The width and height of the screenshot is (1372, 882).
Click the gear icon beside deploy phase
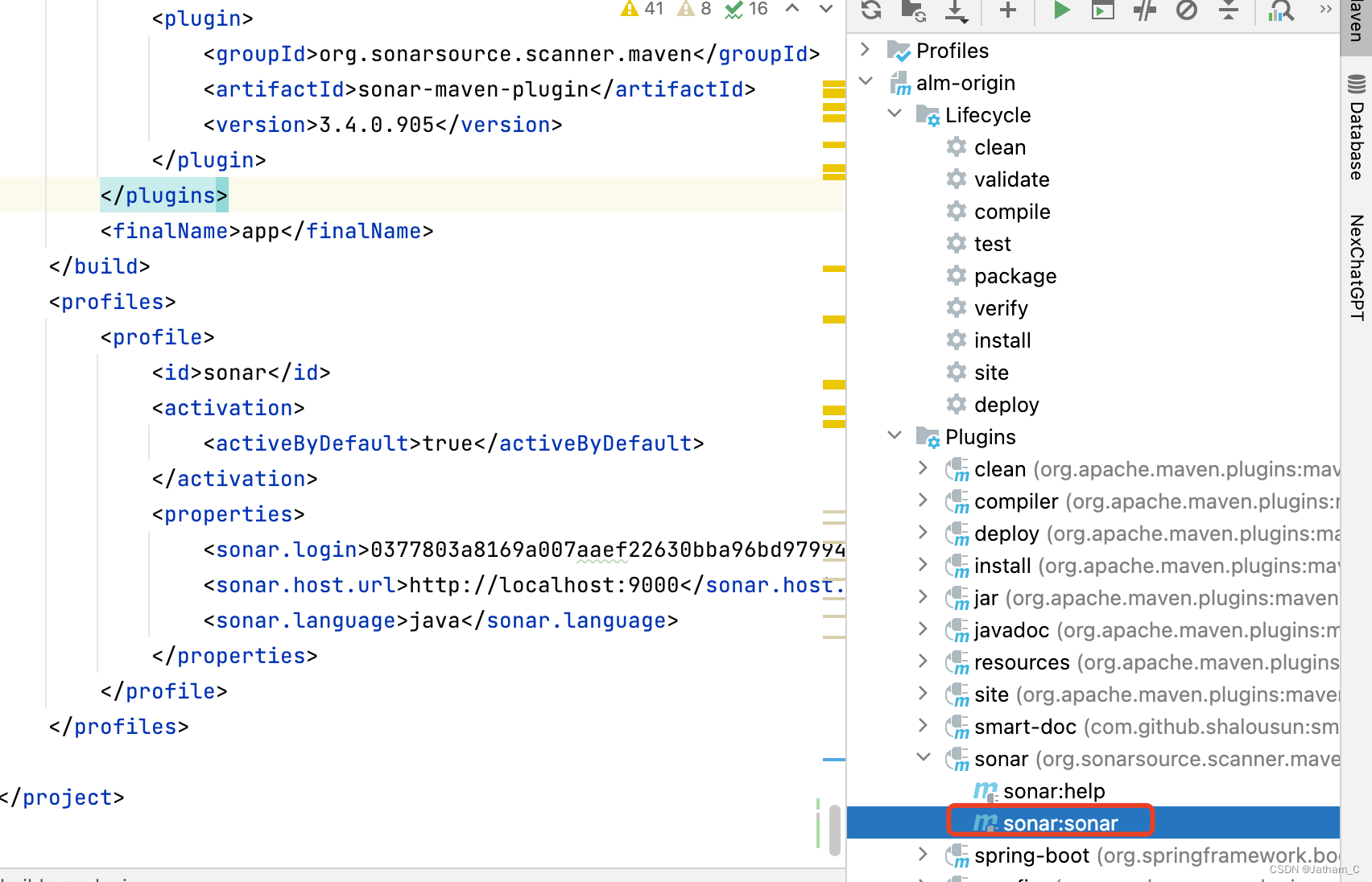[x=957, y=404]
